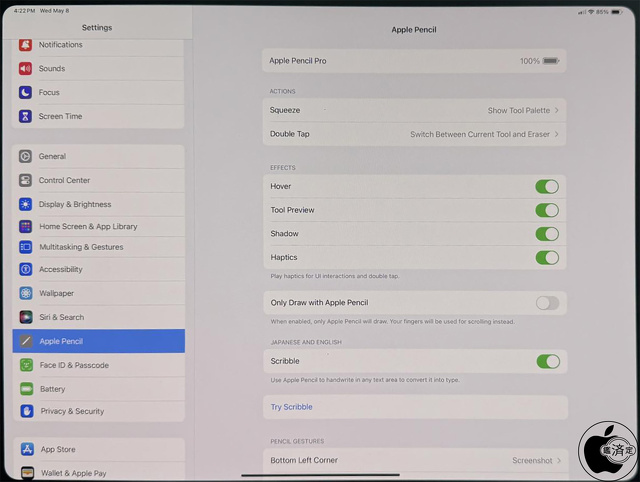Tap the Focus moon icon

(26, 93)
